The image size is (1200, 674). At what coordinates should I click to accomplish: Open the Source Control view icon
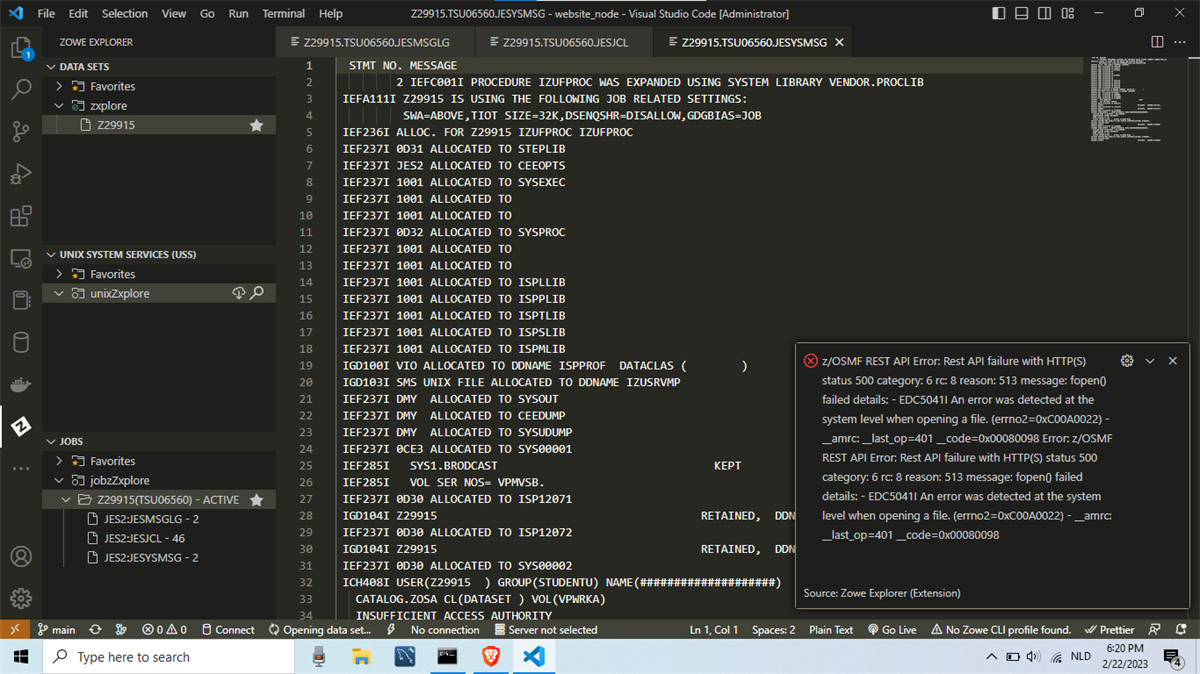[x=21, y=132]
